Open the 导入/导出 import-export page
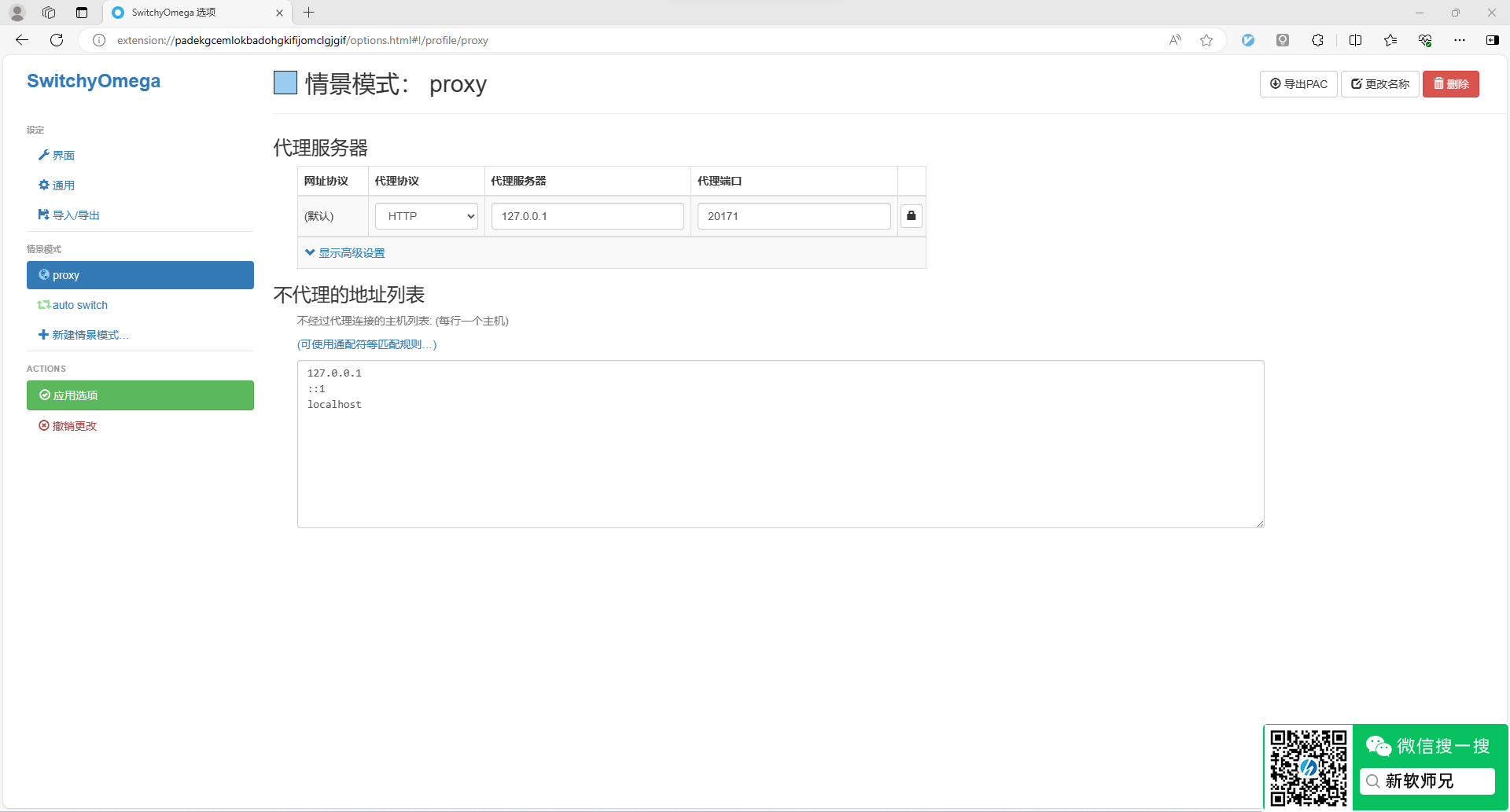The height and width of the screenshot is (812, 1510). 75,215
